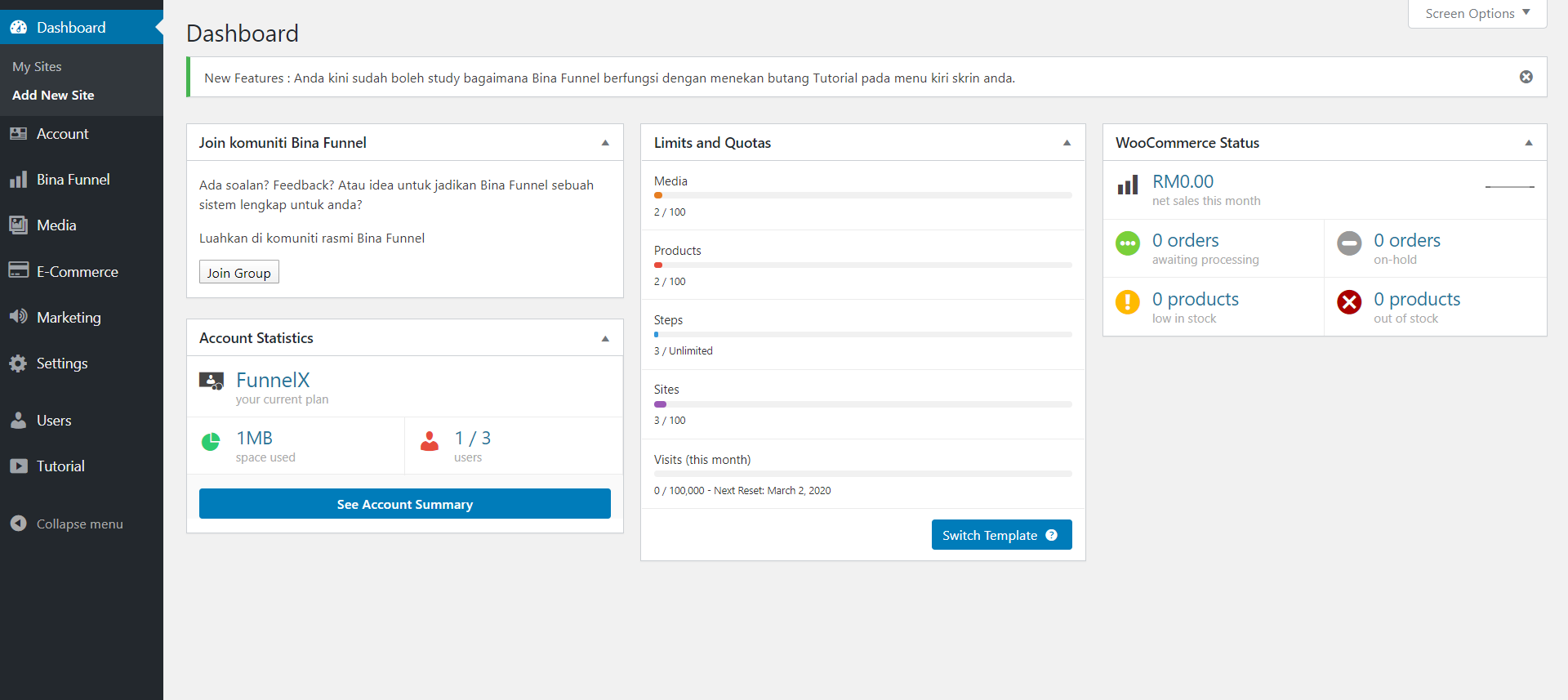The height and width of the screenshot is (700, 1568).
Task: Collapse the Join komuniti Bina Funnel panel
Action: [x=605, y=143]
